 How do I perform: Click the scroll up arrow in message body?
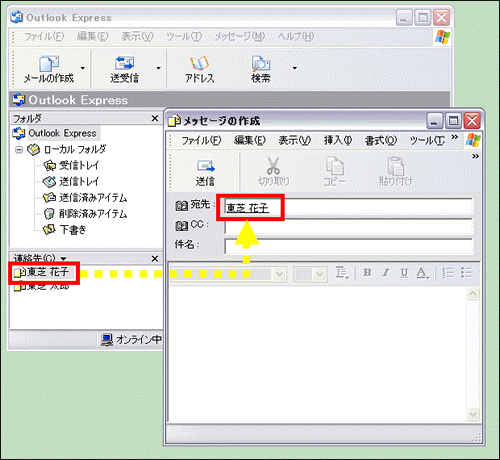pos(473,294)
